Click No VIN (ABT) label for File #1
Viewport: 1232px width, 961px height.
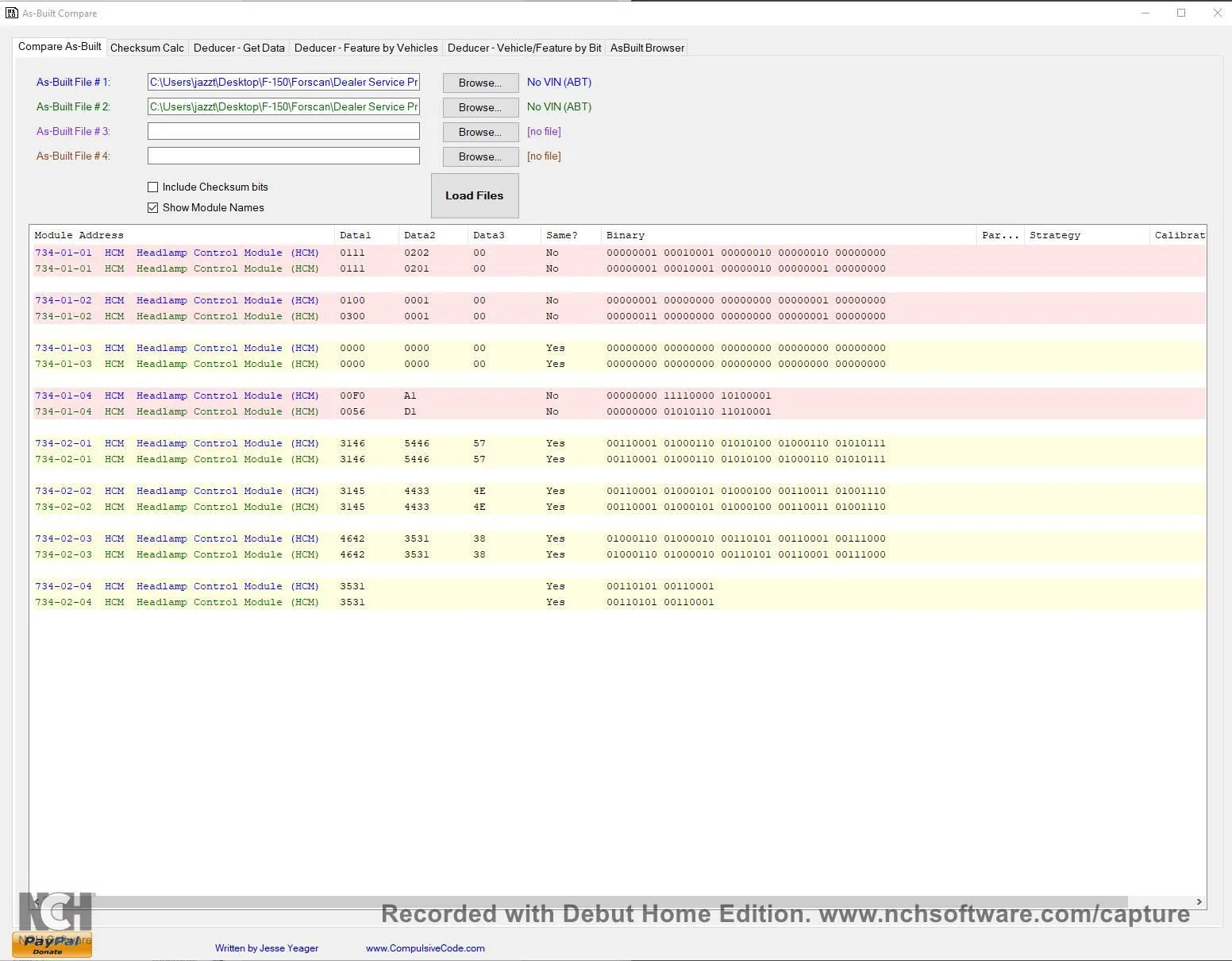pyautogui.click(x=559, y=82)
